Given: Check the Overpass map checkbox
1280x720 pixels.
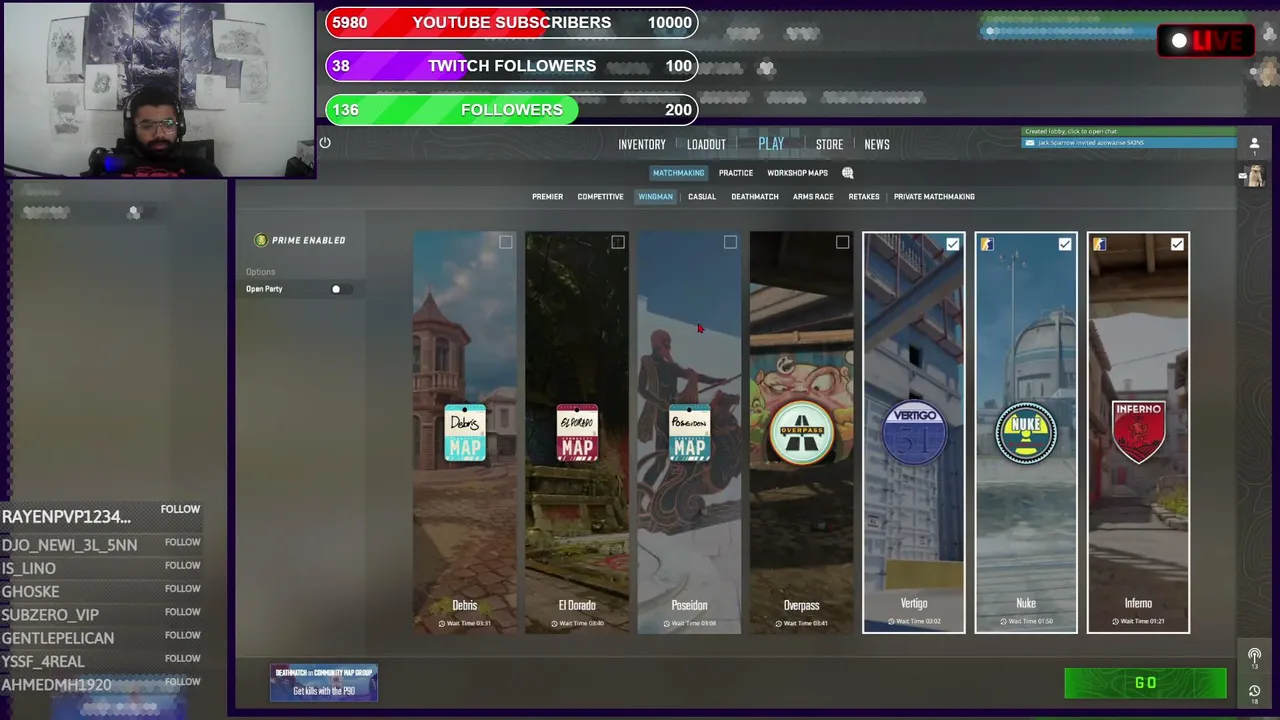Looking at the screenshot, I should point(842,242).
